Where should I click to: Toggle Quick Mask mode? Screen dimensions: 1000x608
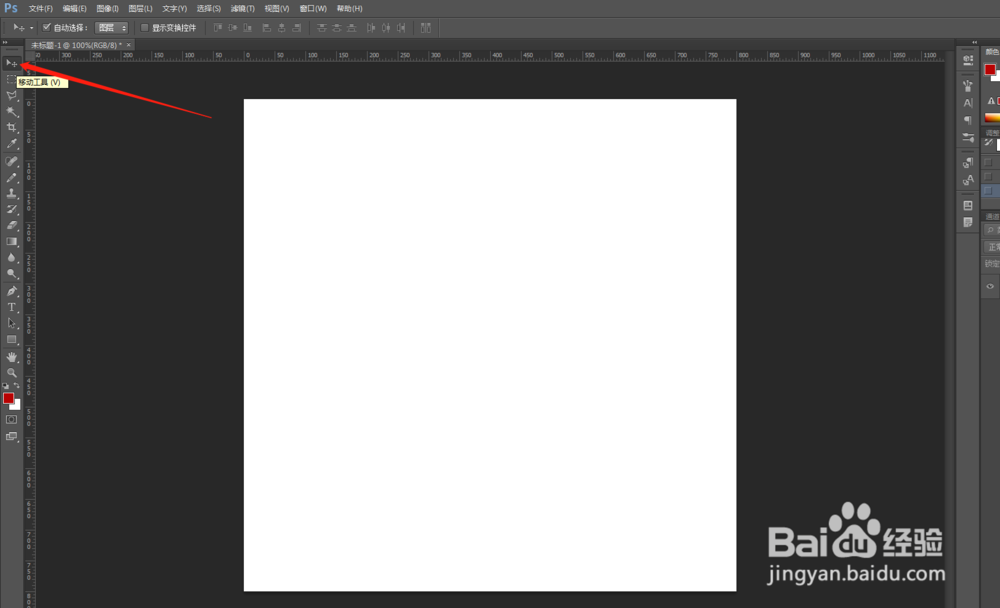(11, 419)
